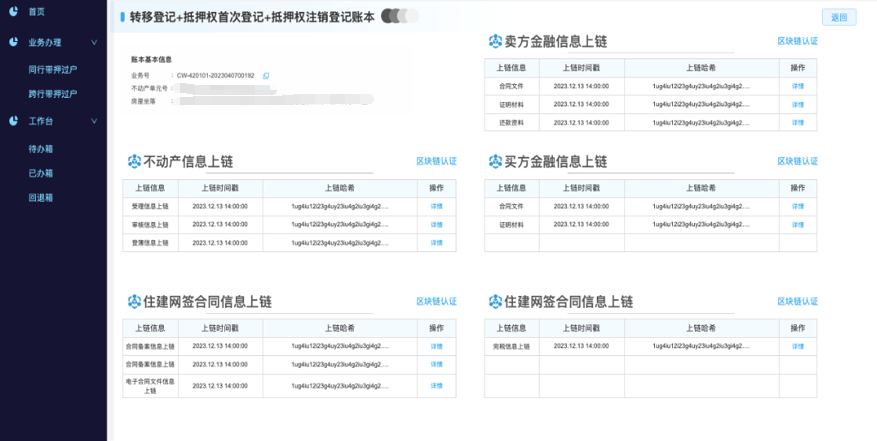The image size is (877, 441).
Task: Collapse the 业务办理 menu chevron
Action: (94, 43)
